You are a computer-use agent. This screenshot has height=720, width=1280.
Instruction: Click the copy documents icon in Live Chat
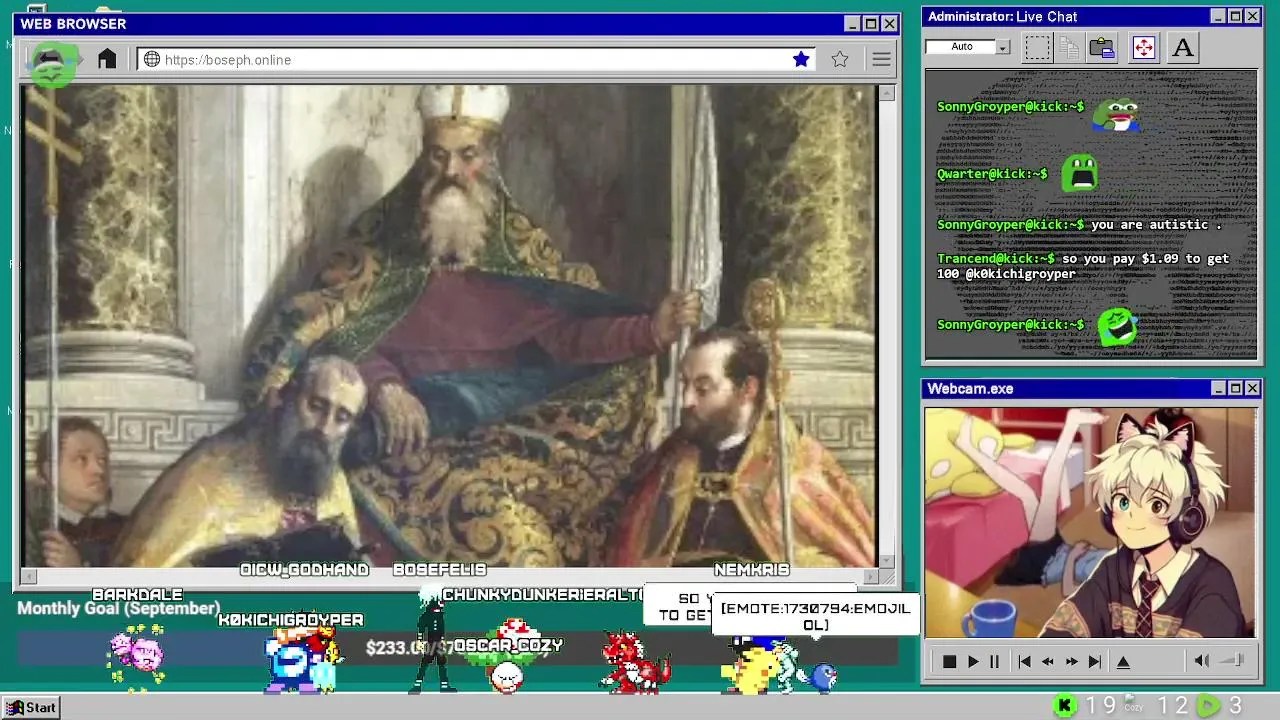coord(1069,47)
